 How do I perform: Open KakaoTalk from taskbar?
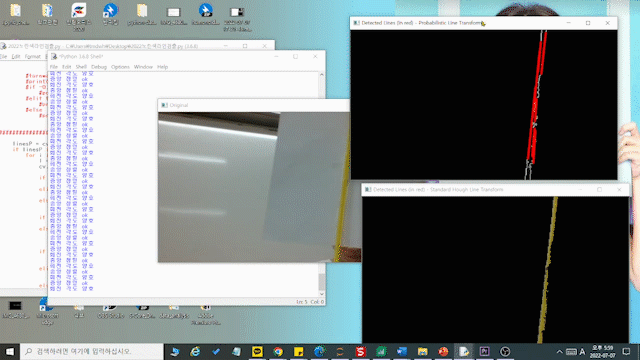(x=257, y=351)
